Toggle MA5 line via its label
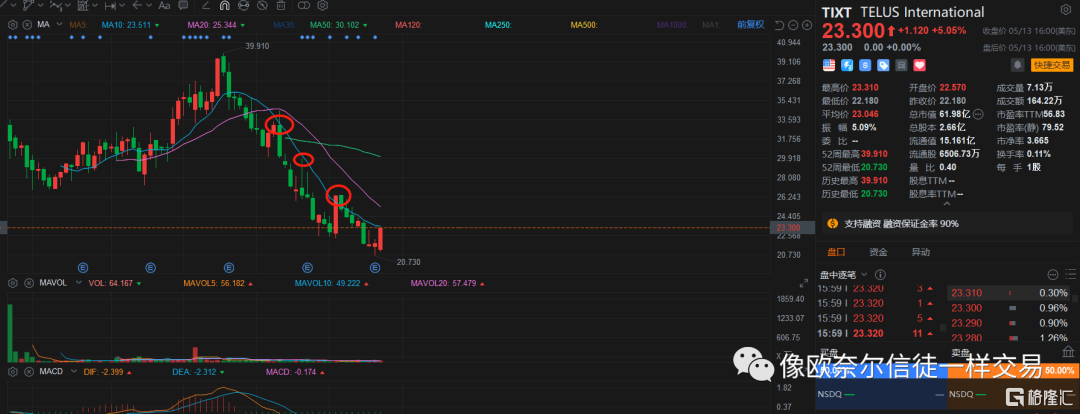Screen dimensions: 1080x414 (x=79, y=25)
